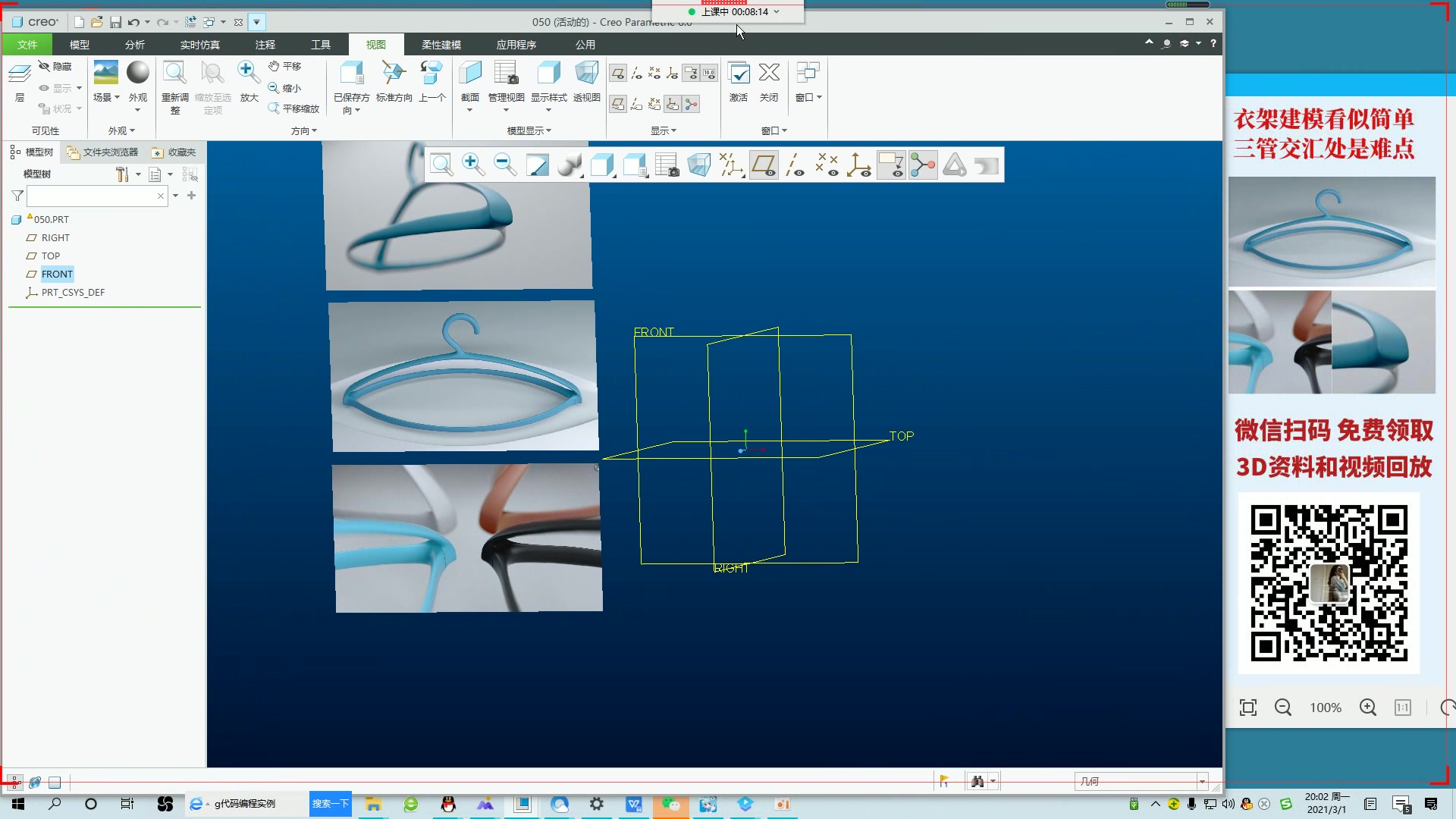The height and width of the screenshot is (819, 1456).
Task: Toggle axis display in graphics toolbar
Action: click(x=795, y=165)
